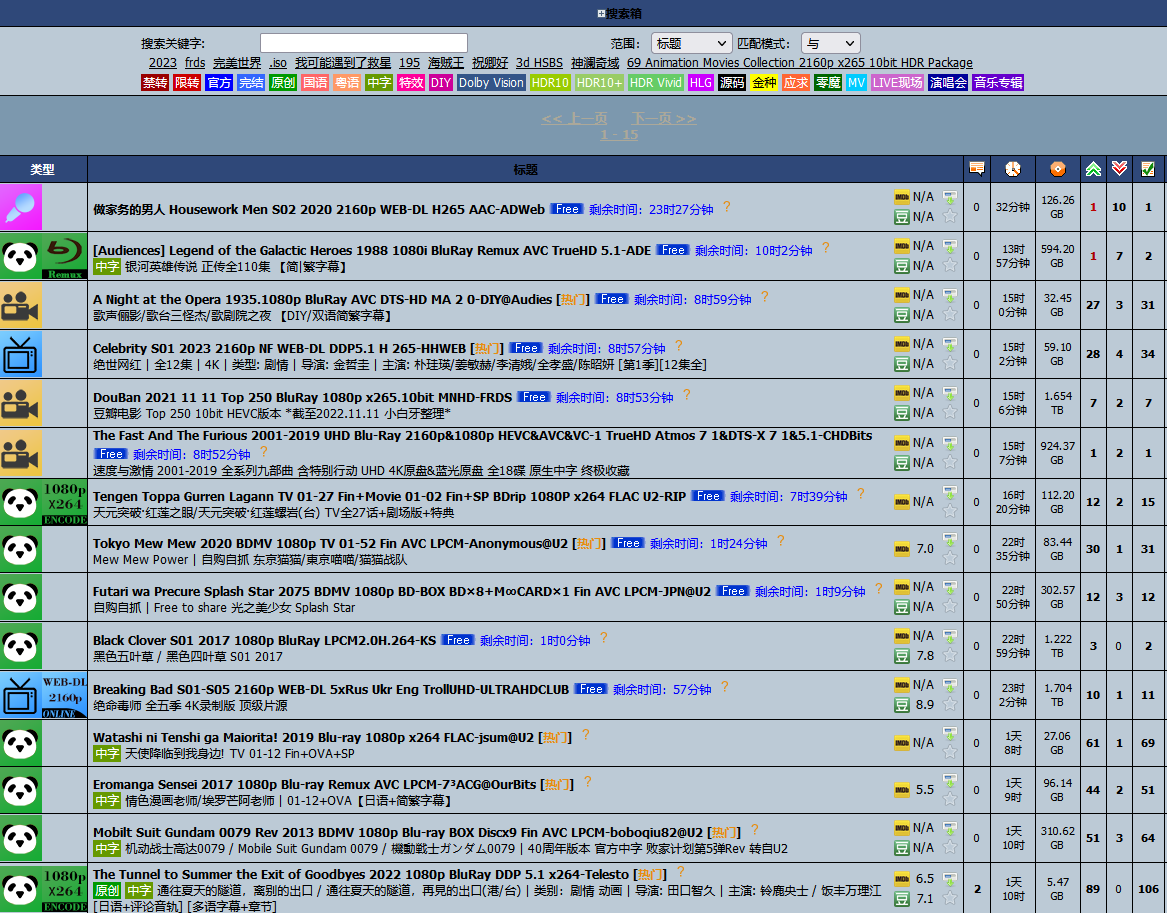This screenshot has width=1167, height=913.
Task: Click the TV category icon for Celebrity S01
Action: pyautogui.click(x=21, y=354)
